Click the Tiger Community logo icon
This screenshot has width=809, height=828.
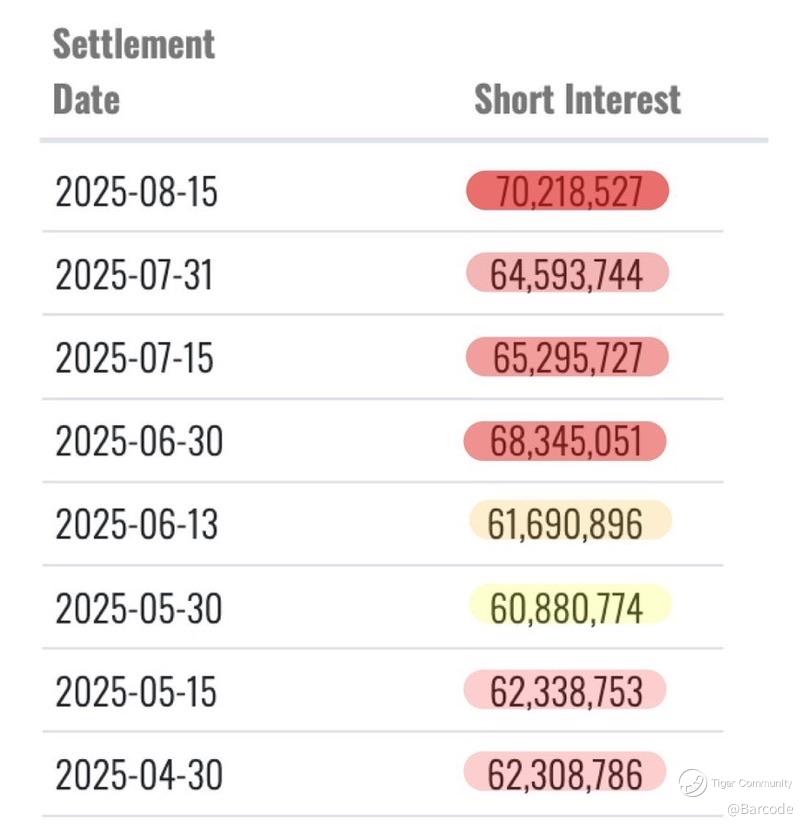pos(692,783)
